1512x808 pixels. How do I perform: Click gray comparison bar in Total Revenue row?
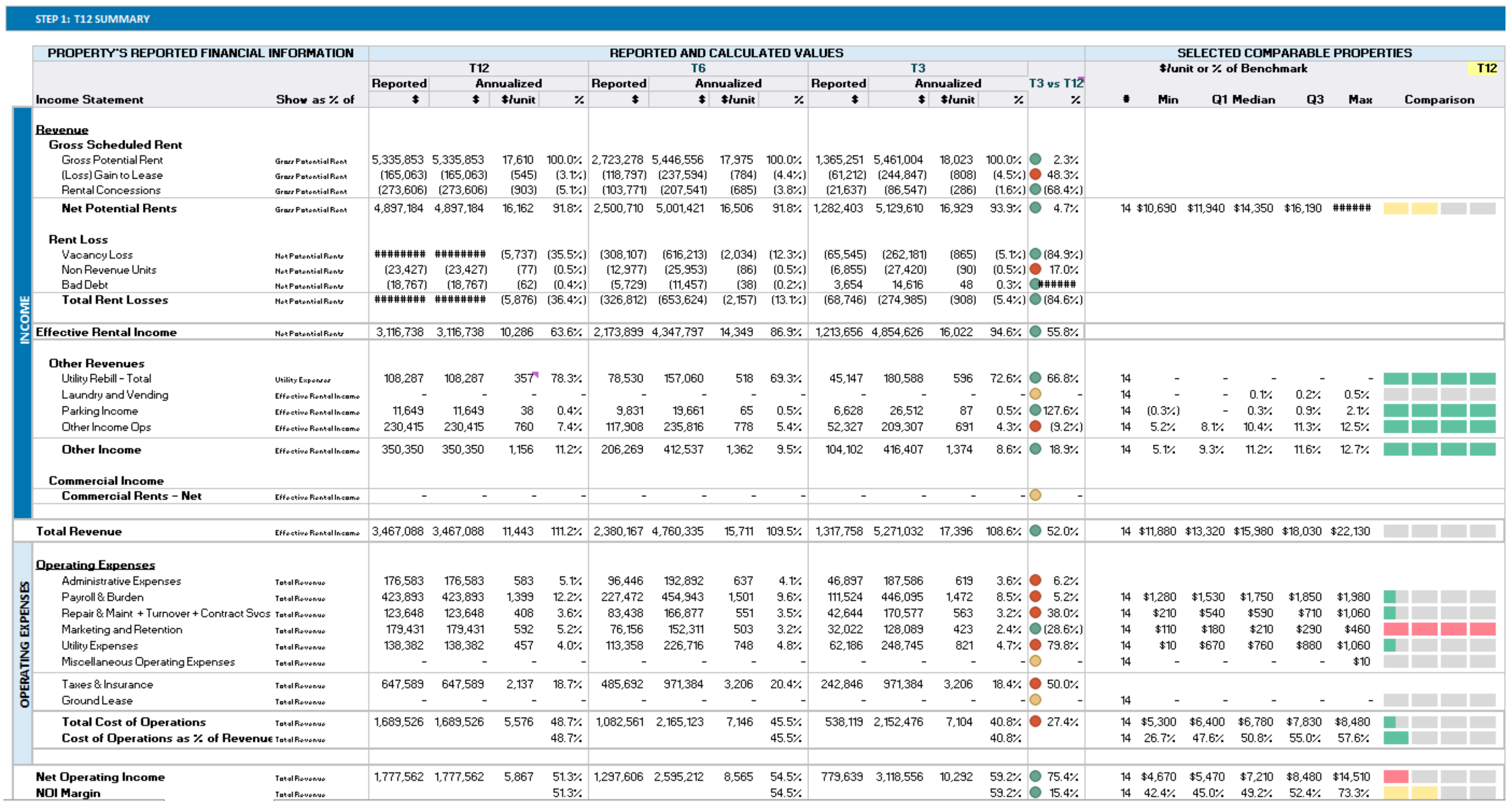coord(1439,531)
